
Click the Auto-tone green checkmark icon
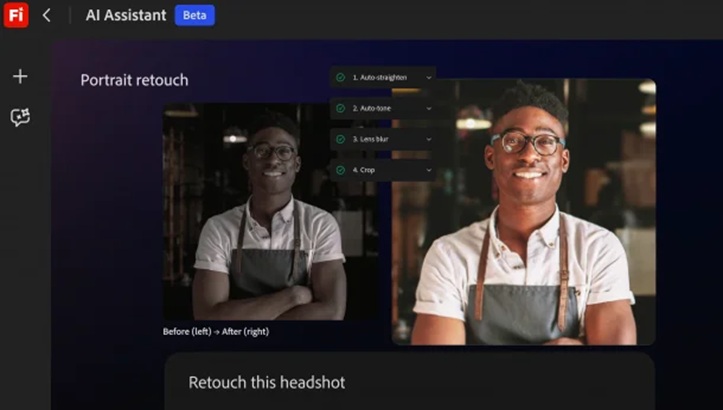[341, 108]
